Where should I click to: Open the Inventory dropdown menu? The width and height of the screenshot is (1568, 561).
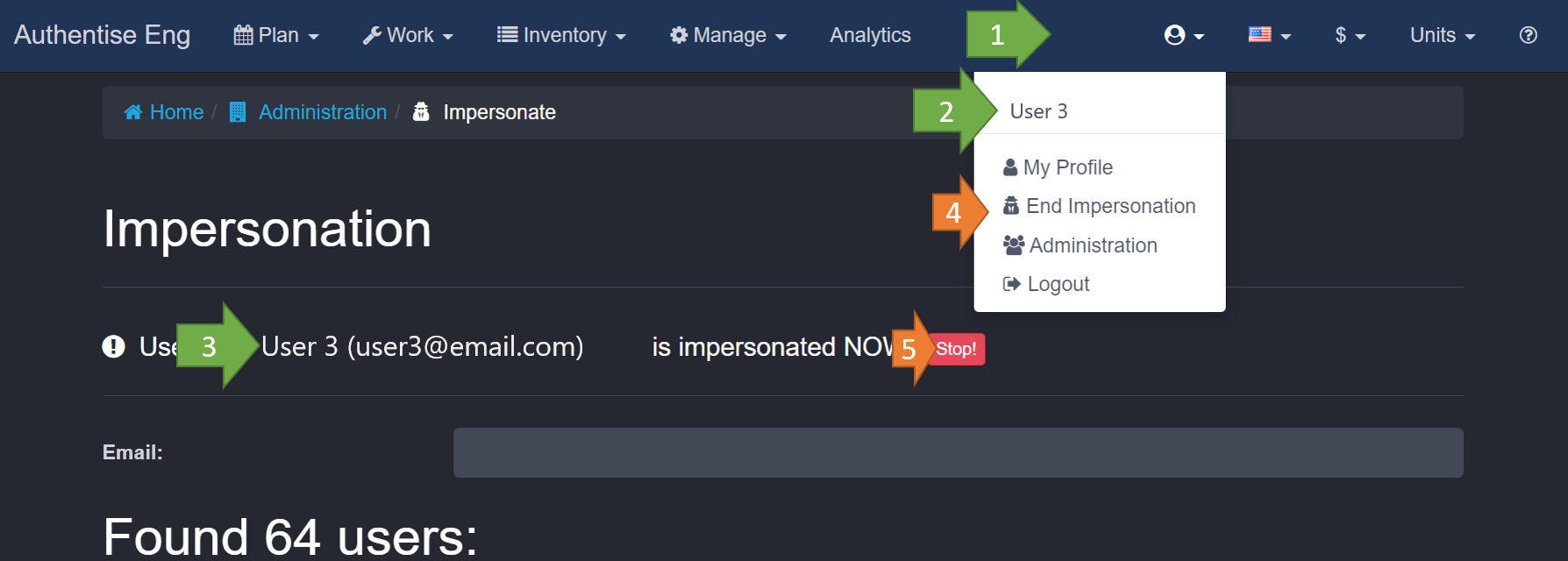coord(561,35)
